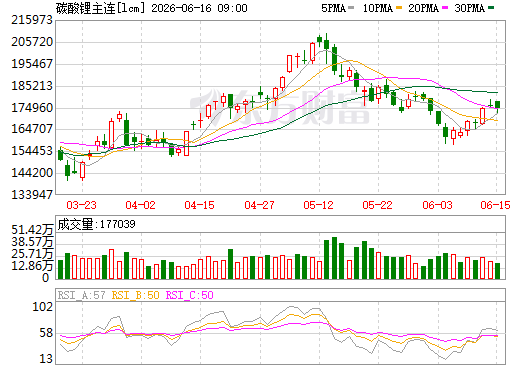Click the 成交量:177039 volume readout
Screen dimensions: 520x365
(97, 224)
